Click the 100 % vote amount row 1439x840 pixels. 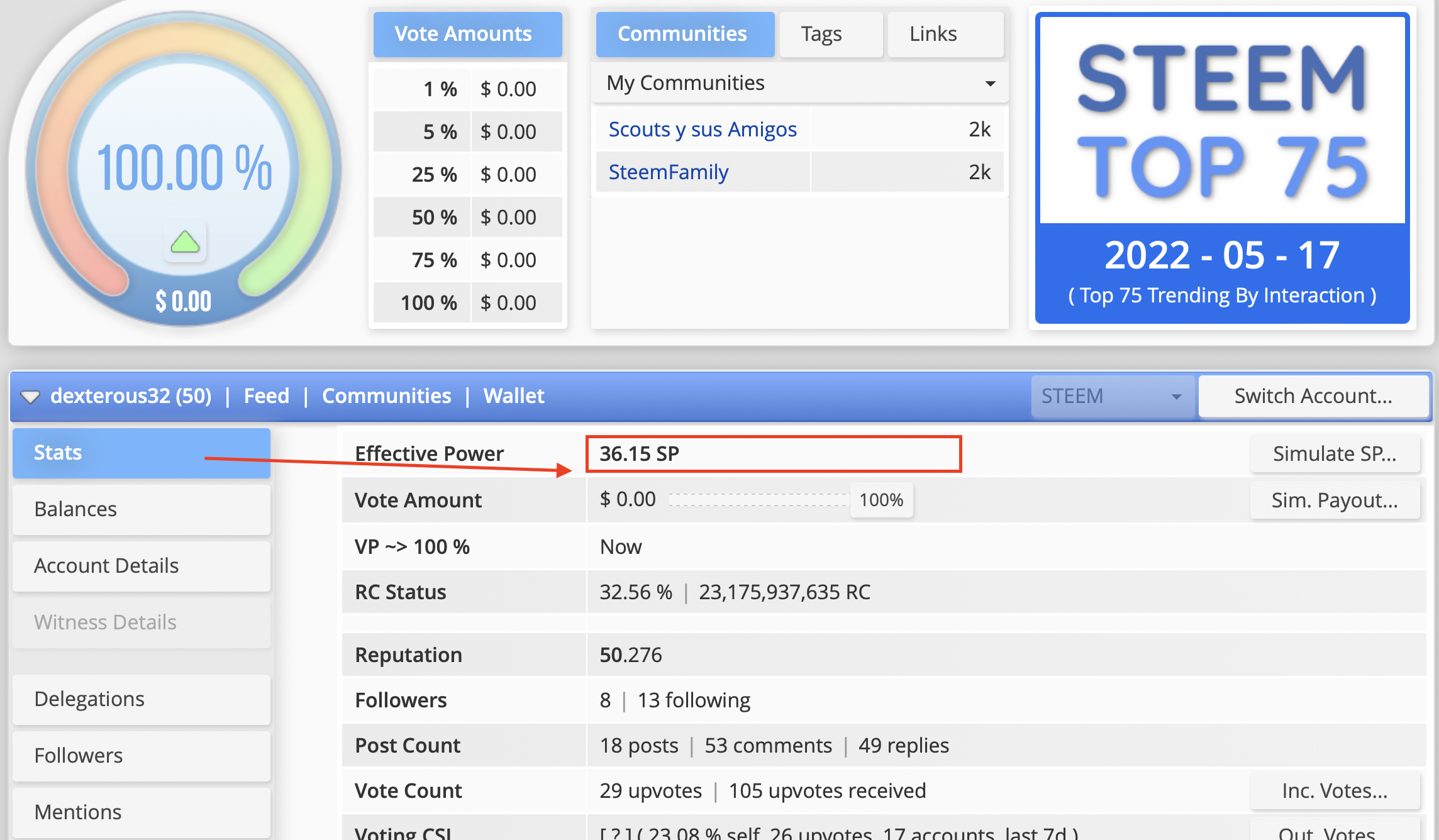tap(467, 303)
